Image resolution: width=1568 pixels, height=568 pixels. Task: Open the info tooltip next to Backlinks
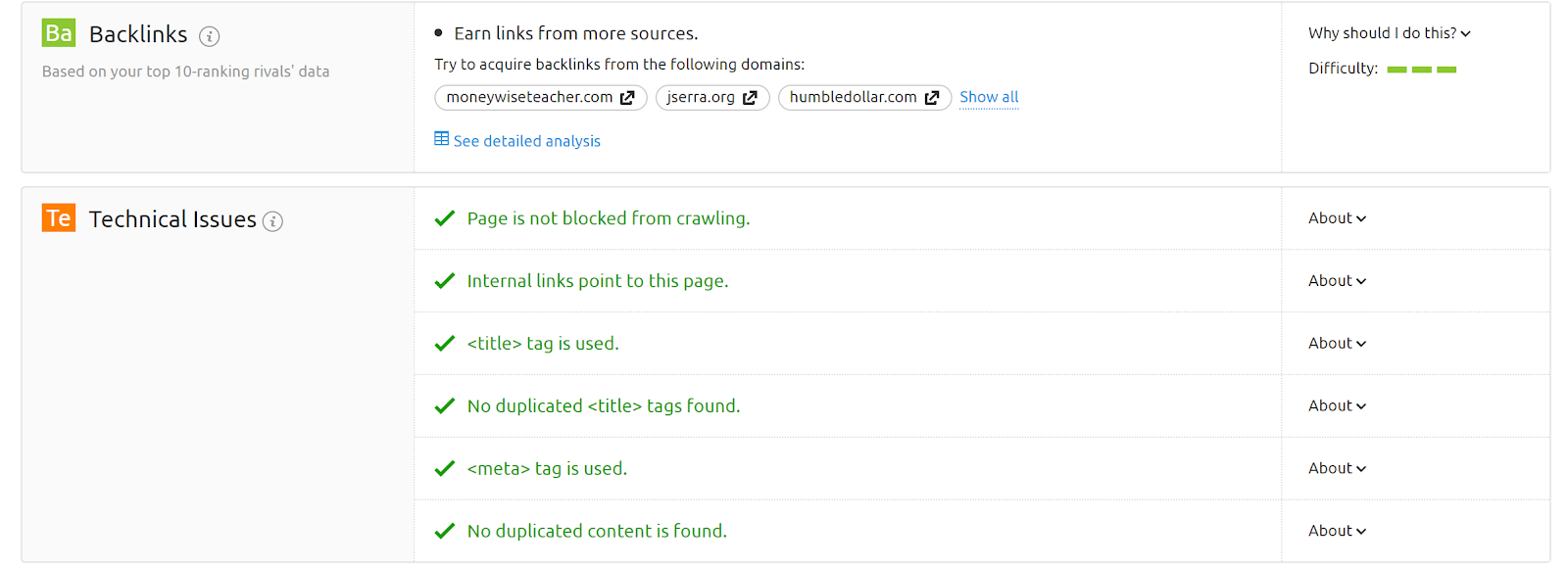tap(208, 34)
